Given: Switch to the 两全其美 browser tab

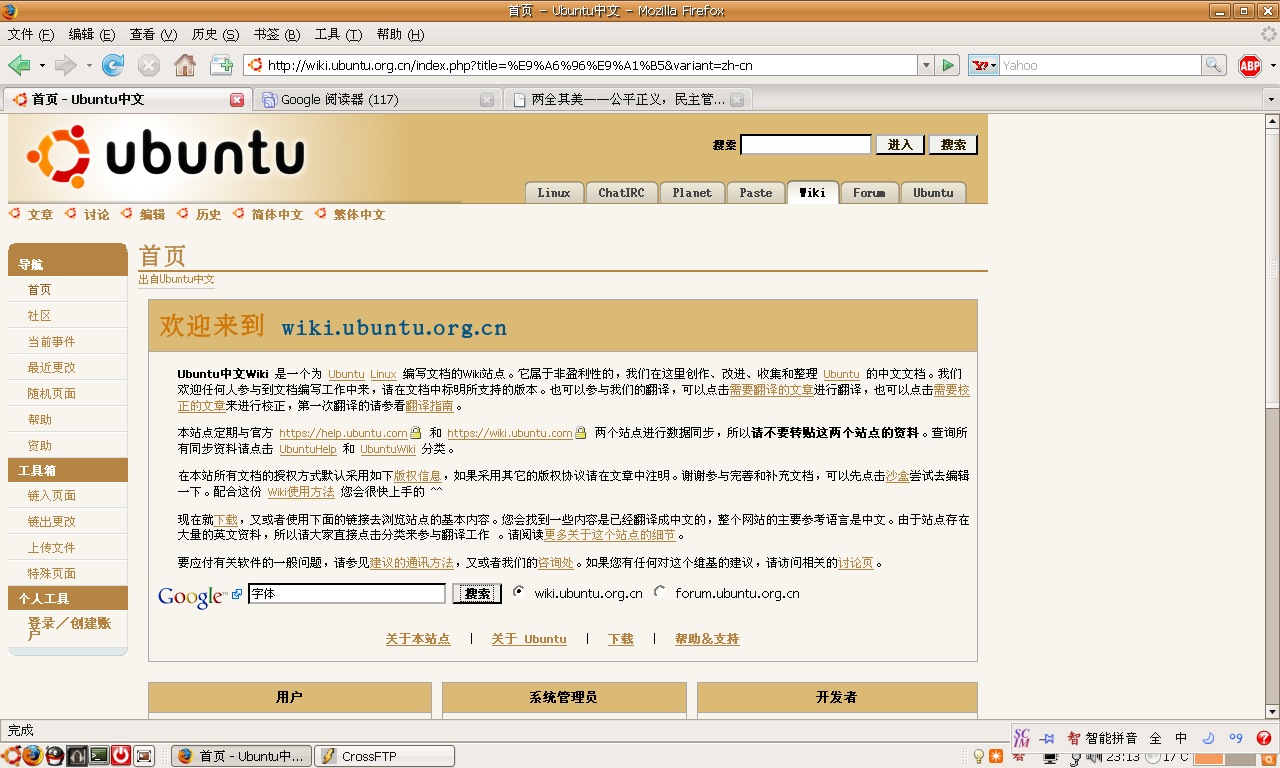Looking at the screenshot, I should pos(627,100).
